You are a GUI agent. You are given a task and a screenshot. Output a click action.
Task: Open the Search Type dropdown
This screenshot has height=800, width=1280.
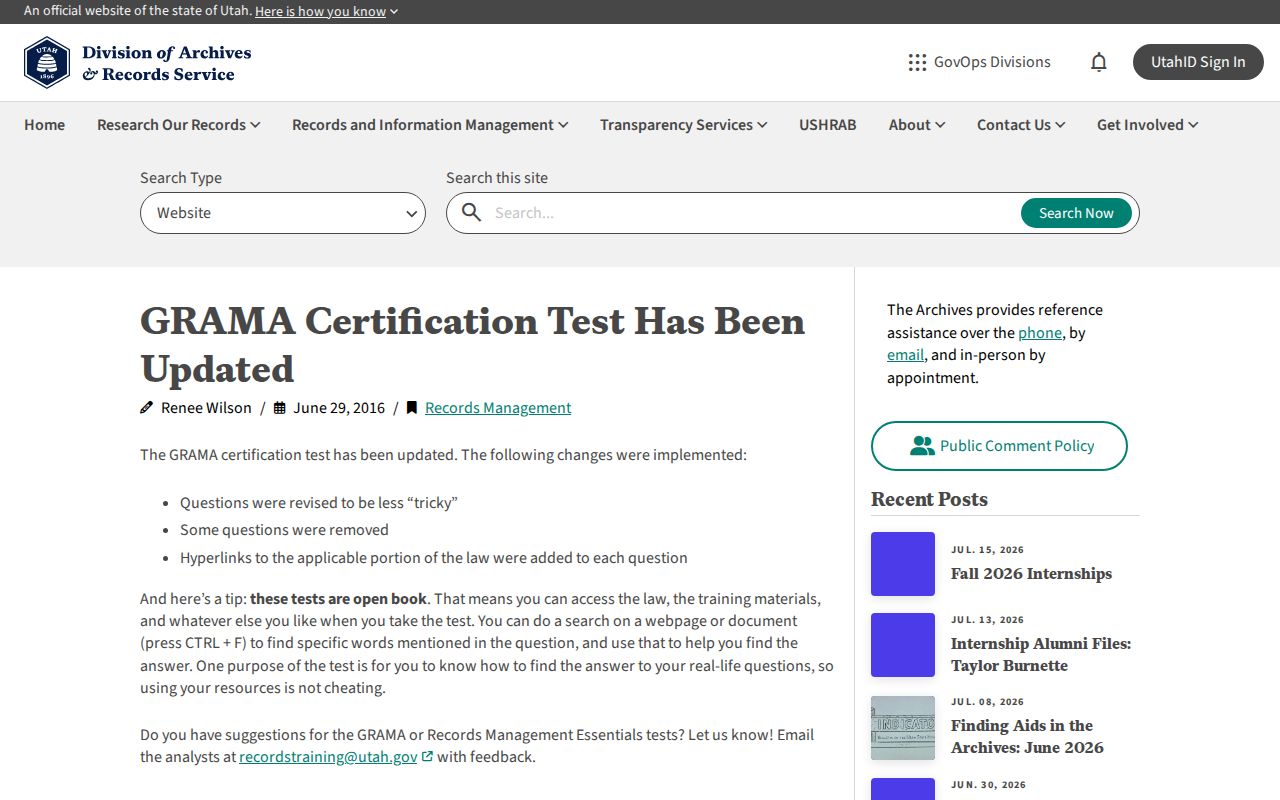(283, 213)
